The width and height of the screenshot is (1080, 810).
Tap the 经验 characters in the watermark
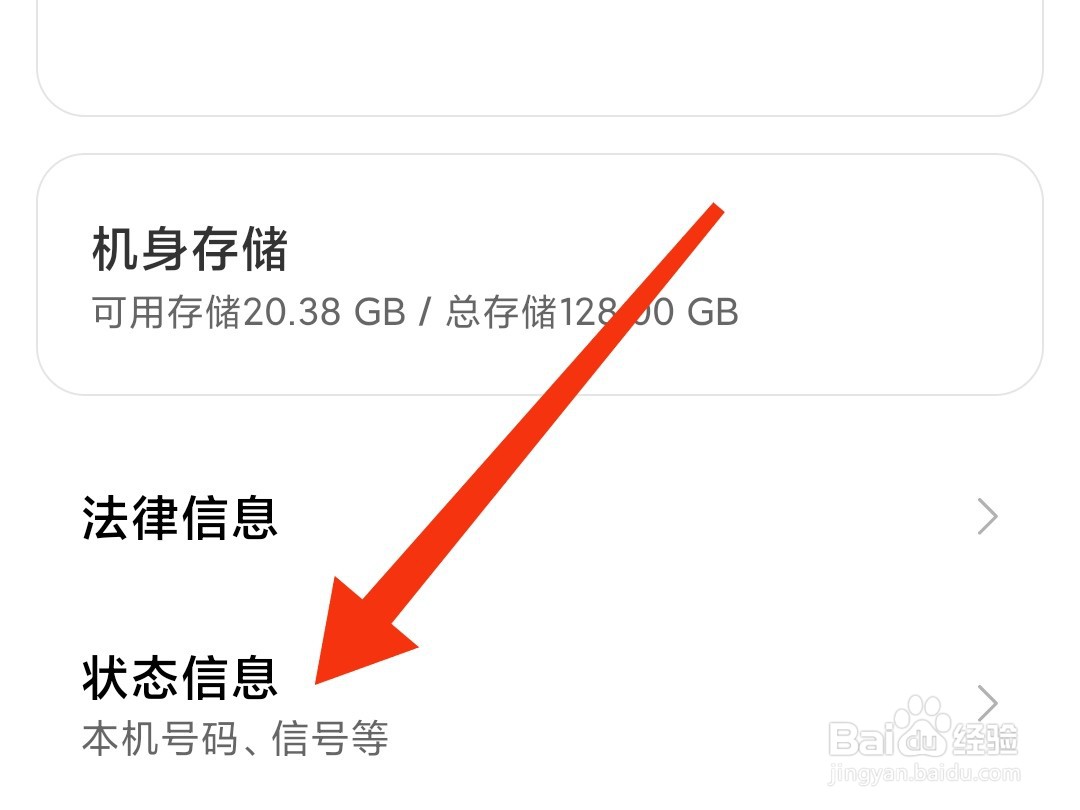tap(984, 738)
